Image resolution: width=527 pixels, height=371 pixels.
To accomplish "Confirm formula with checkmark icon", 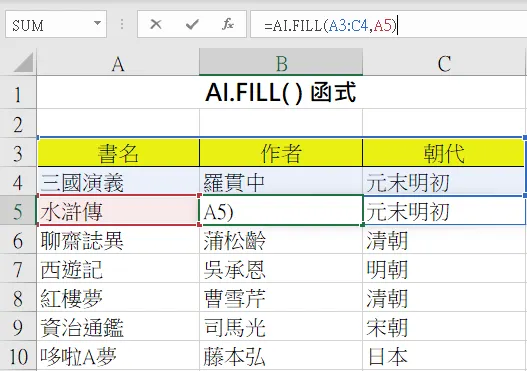I will pyautogui.click(x=192, y=24).
